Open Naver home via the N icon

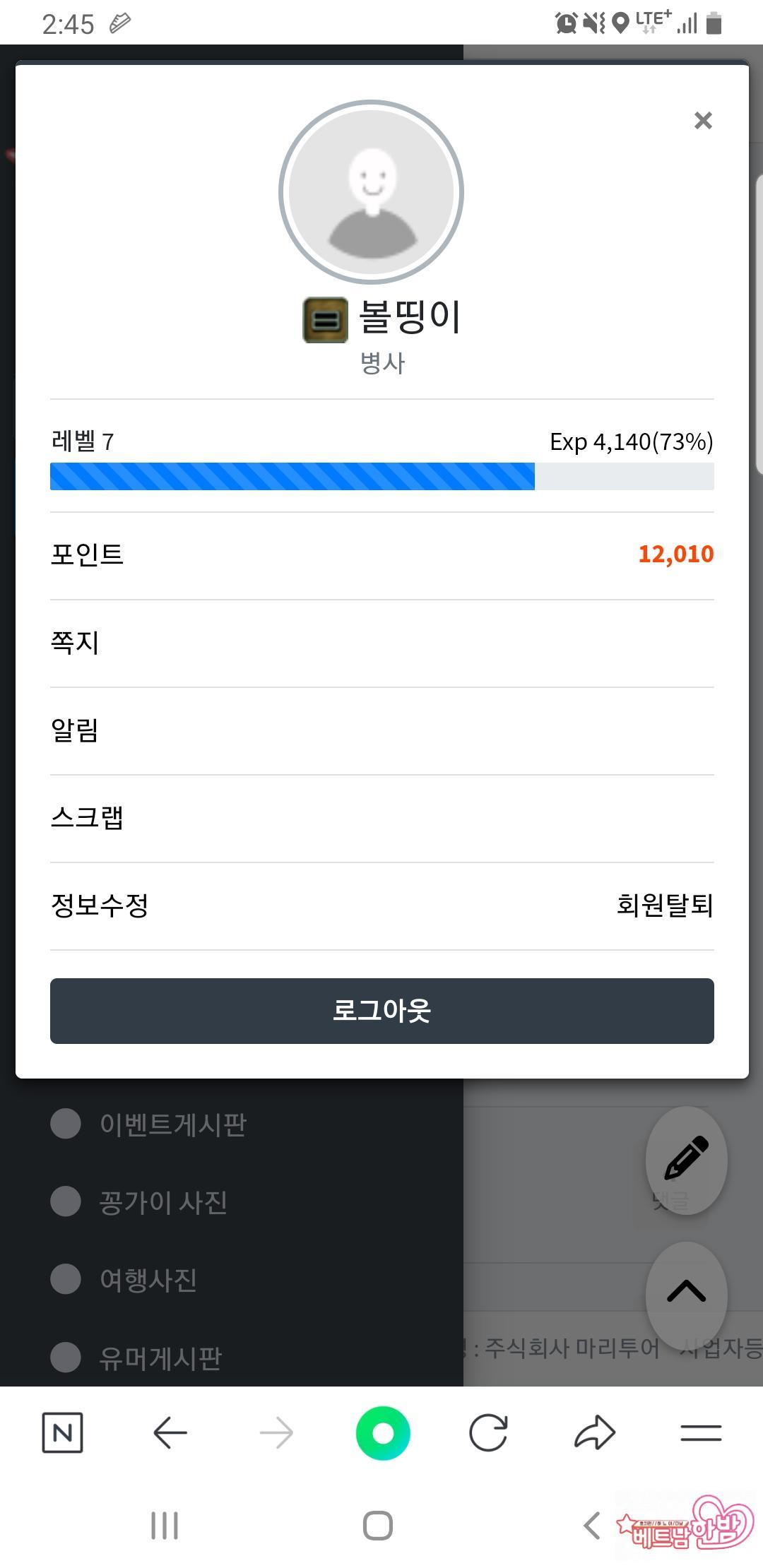click(63, 1433)
